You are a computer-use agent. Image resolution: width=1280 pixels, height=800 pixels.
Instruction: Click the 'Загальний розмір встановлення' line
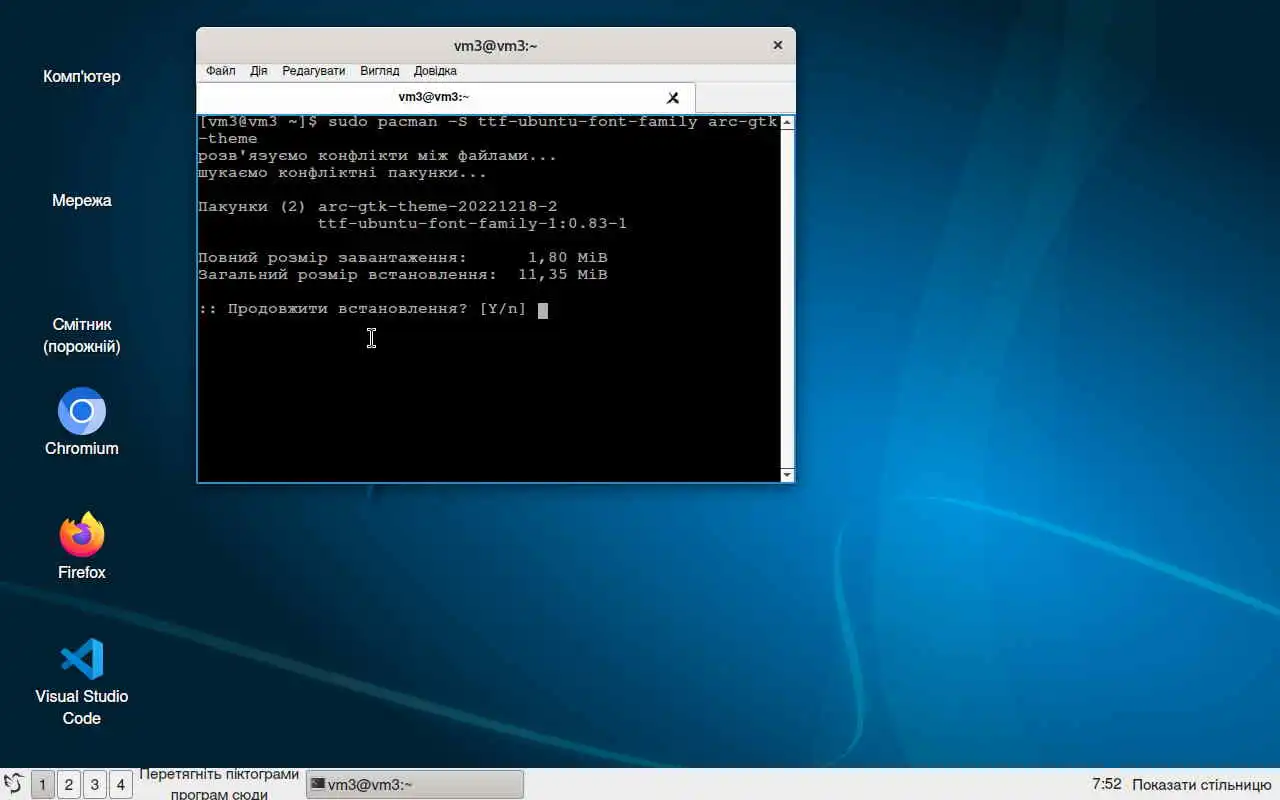(x=402, y=274)
